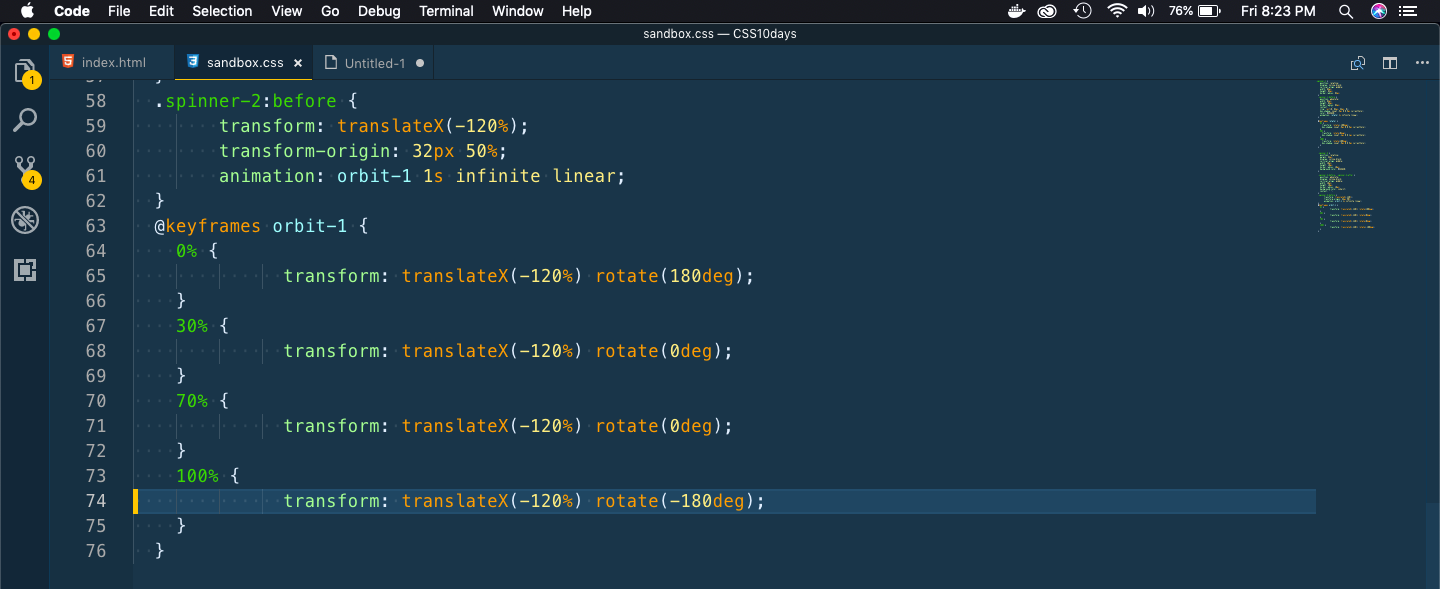This screenshot has height=589, width=1440.
Task: Open the Window menu
Action: coord(518,11)
